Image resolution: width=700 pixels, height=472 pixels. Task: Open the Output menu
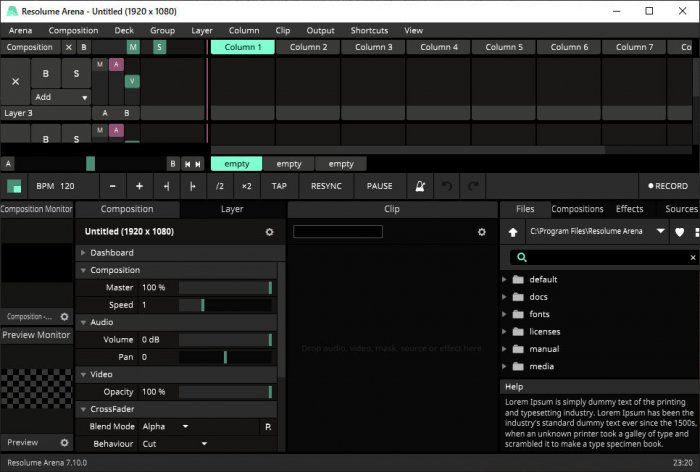320,30
